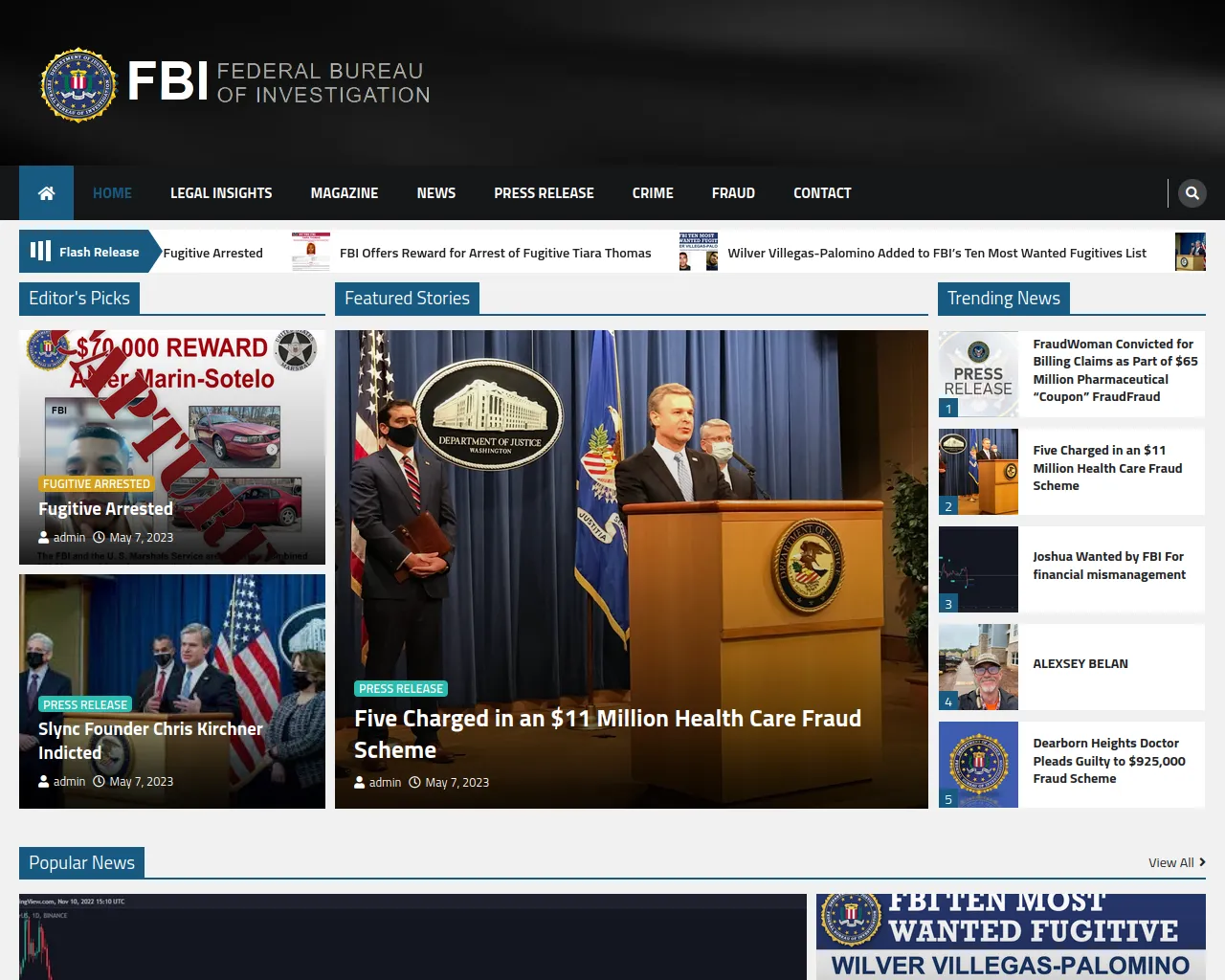
Task: Click admin author on featured story
Action: pos(385,783)
